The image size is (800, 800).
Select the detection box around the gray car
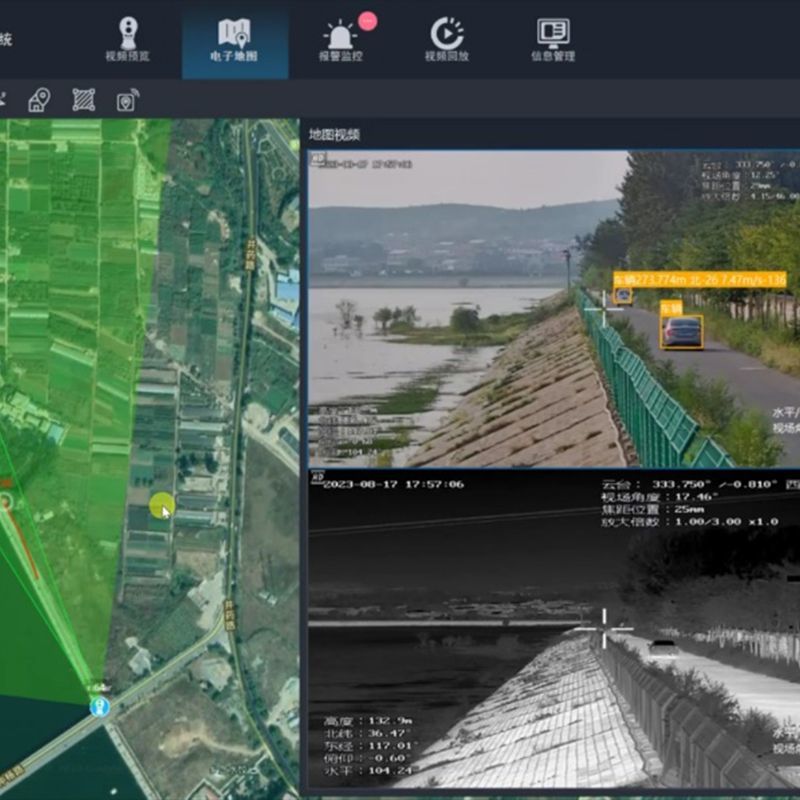coord(682,332)
